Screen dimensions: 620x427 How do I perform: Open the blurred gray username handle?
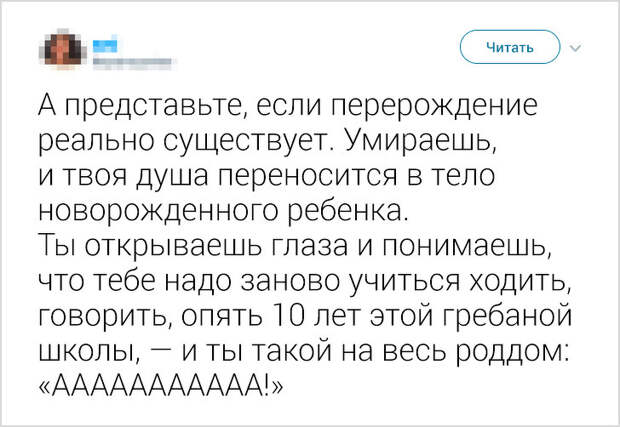[x=134, y=62]
